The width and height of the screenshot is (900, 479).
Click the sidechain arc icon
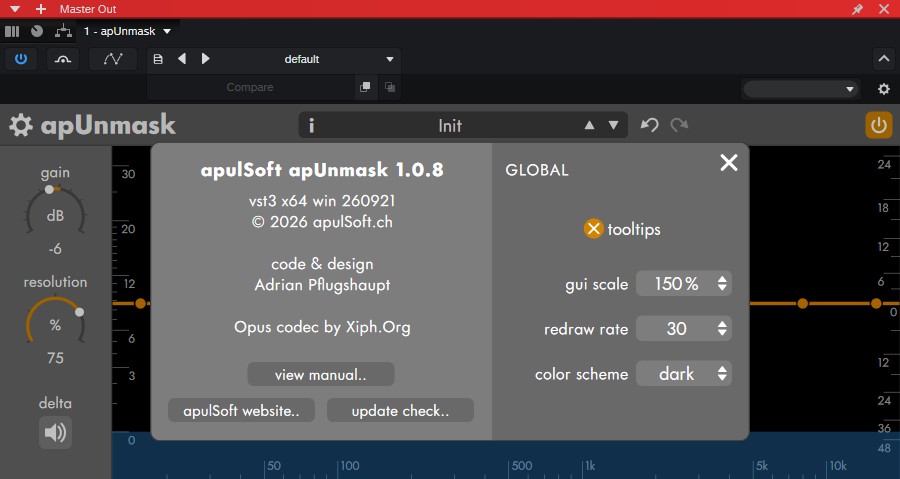[63, 59]
